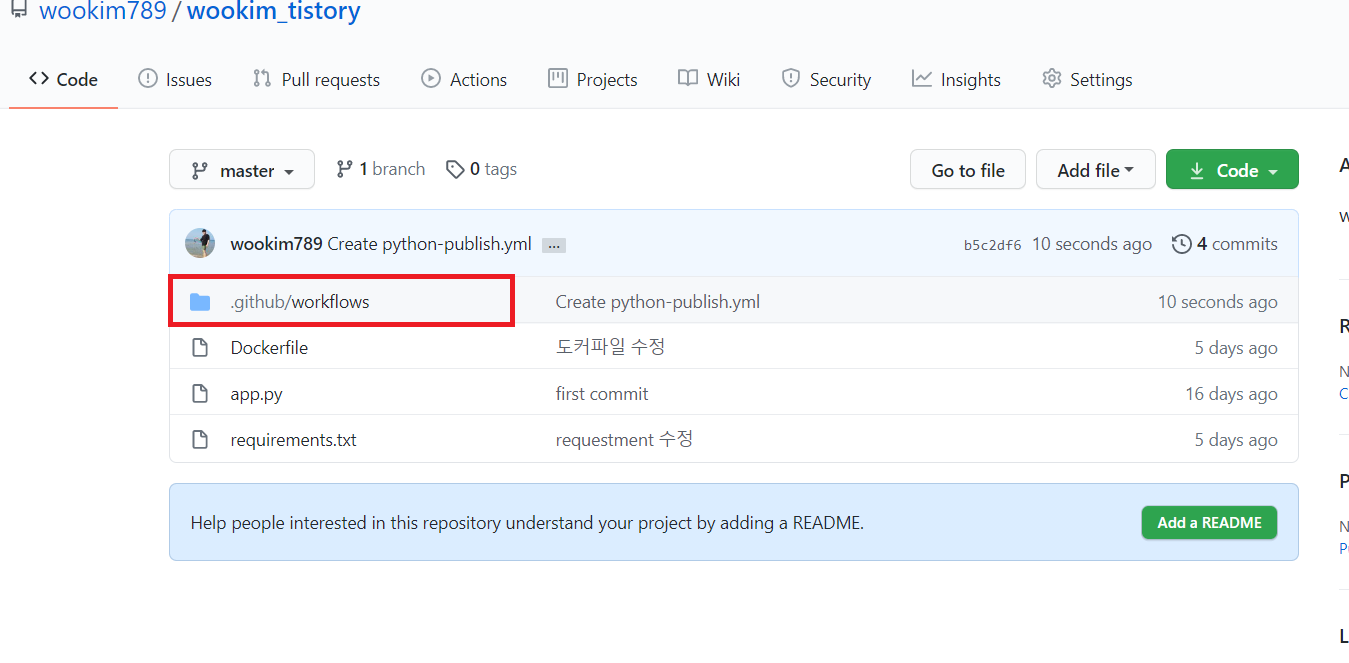Open the master branch dropdown
Viewport: 1349px width, 663px height.
(242, 170)
